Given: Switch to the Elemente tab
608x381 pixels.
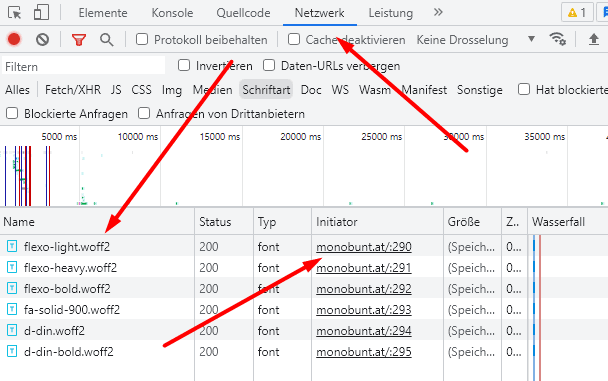Looking at the screenshot, I should coord(103,13).
